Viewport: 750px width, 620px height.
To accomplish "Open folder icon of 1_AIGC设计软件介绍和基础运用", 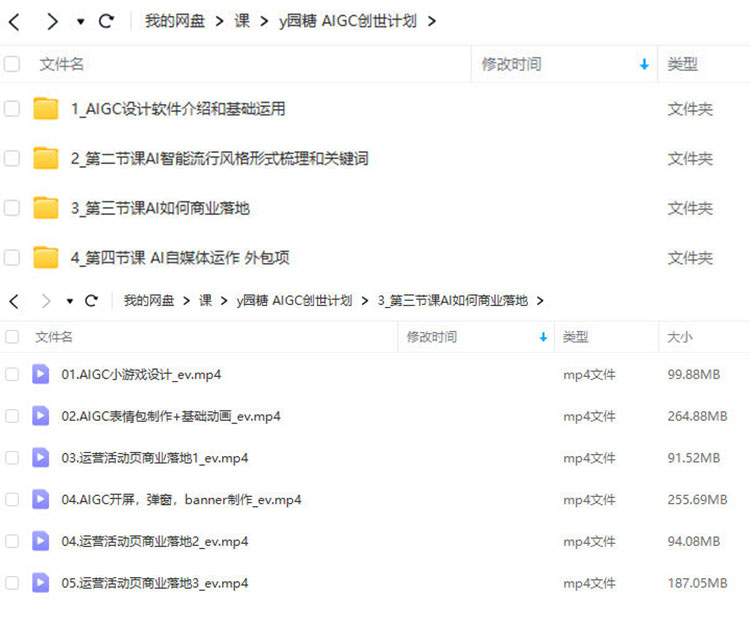I will (x=46, y=109).
